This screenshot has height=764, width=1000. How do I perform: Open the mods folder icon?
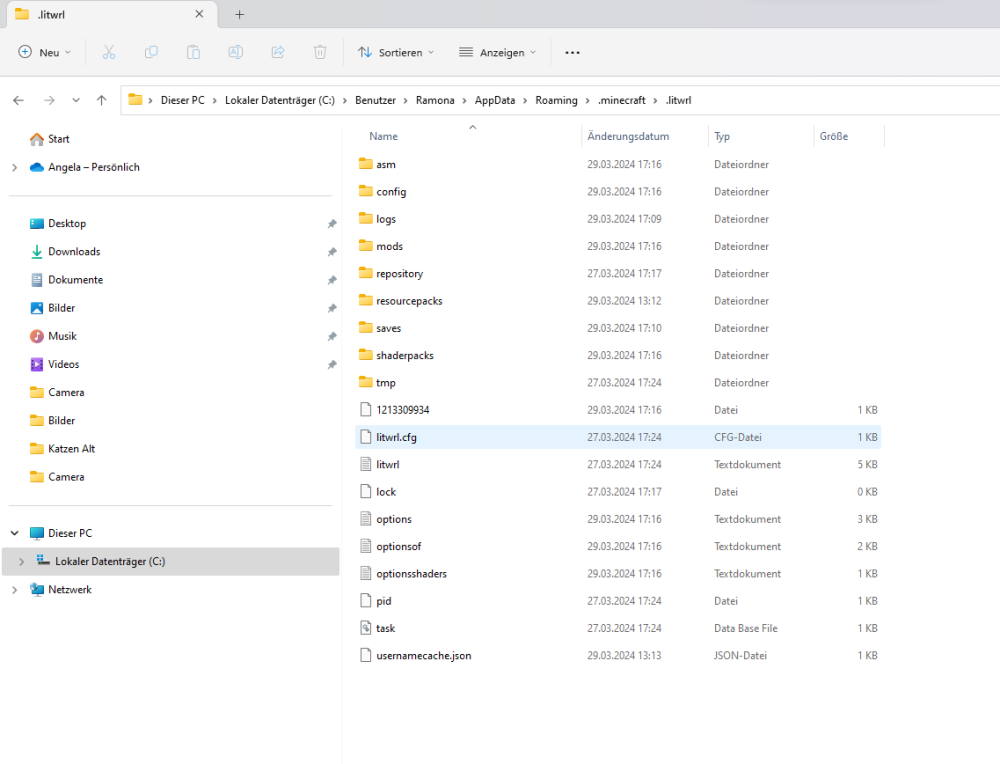(x=365, y=246)
